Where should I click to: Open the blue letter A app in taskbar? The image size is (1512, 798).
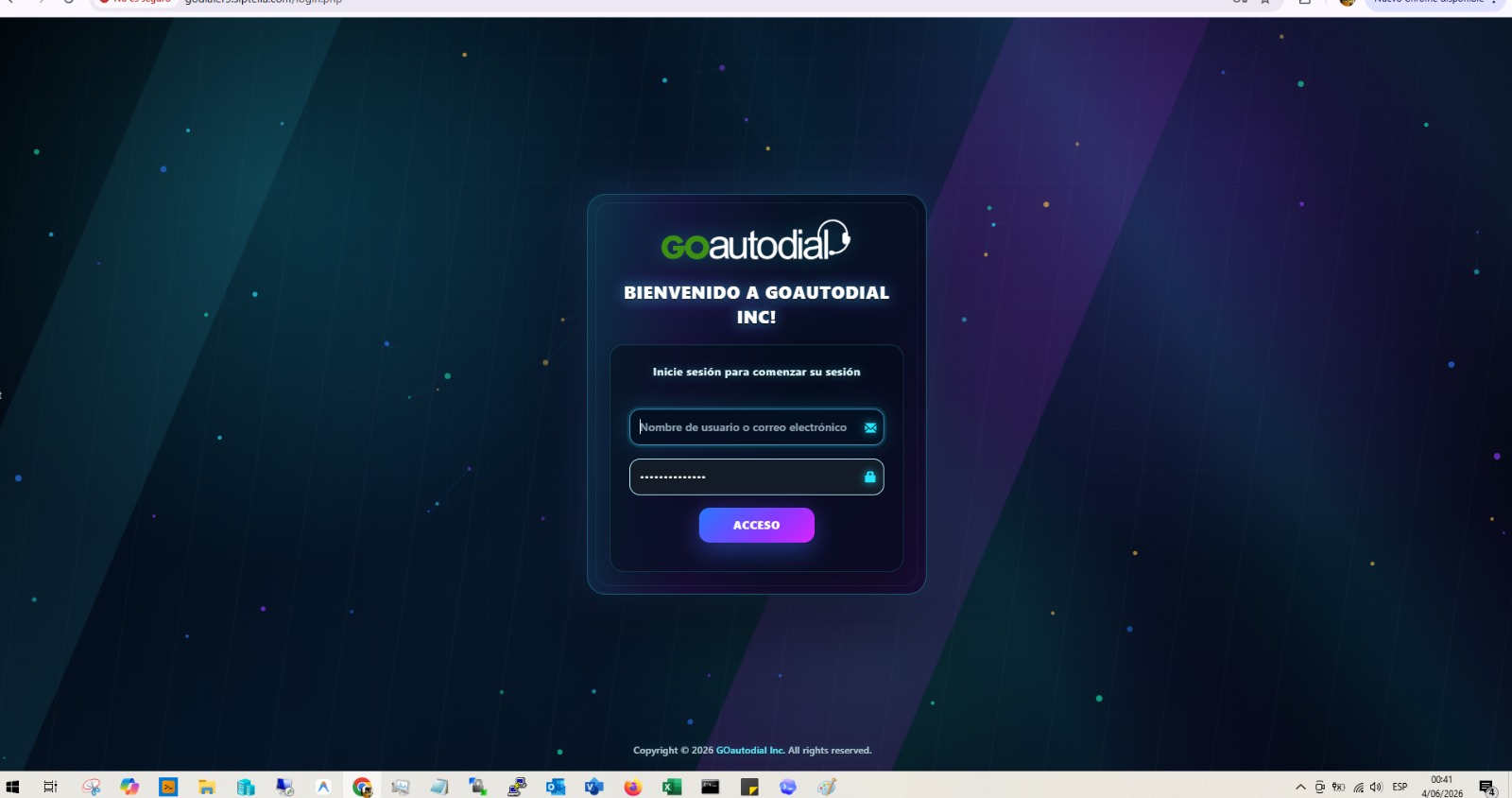(323, 787)
